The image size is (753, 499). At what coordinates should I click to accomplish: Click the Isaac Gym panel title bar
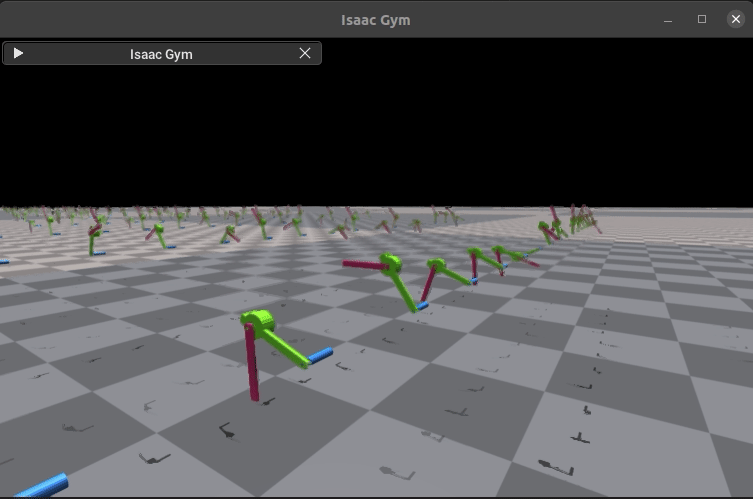pyautogui.click(x=162, y=53)
